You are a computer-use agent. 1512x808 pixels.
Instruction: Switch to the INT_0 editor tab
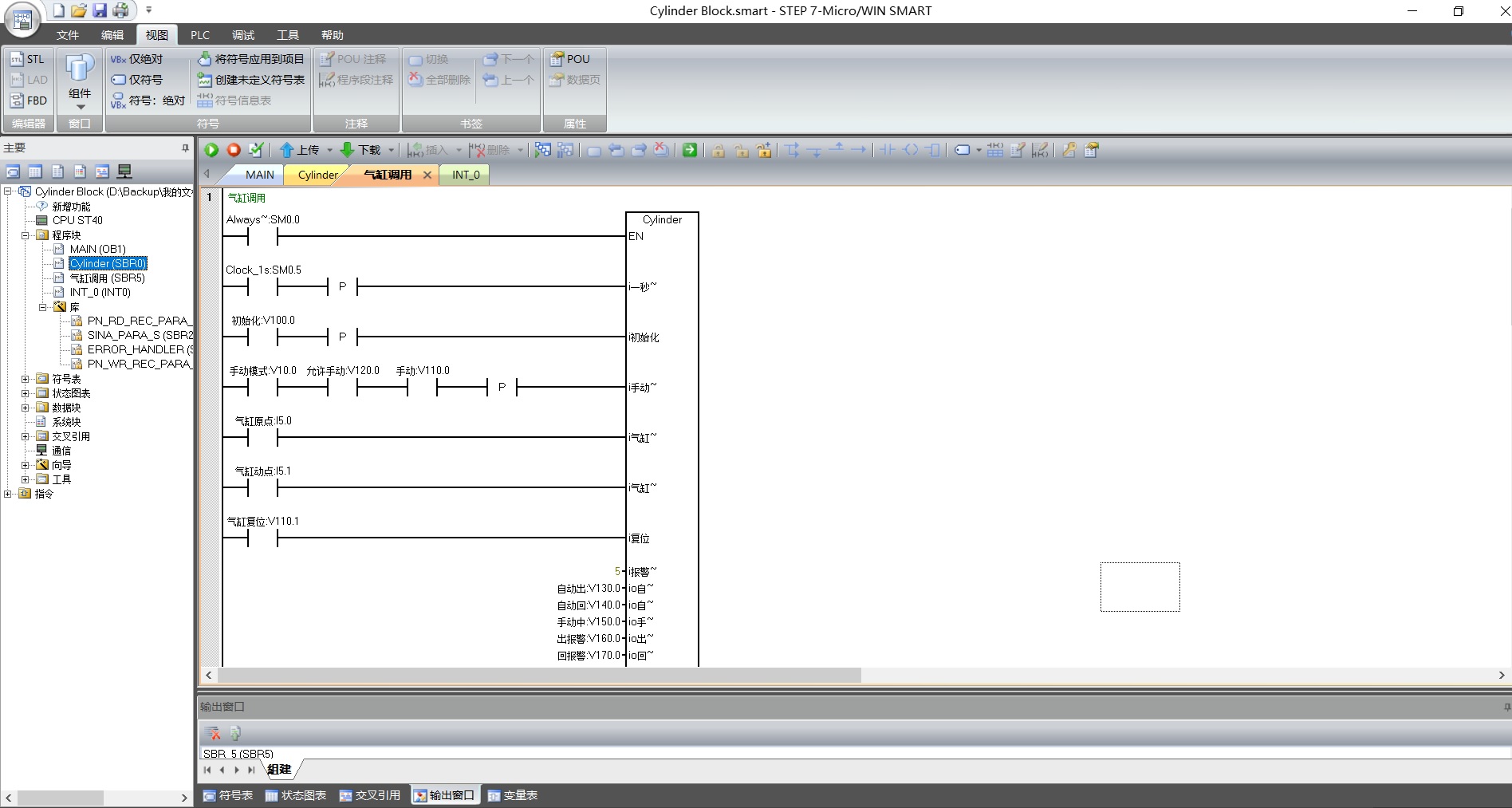(466, 175)
